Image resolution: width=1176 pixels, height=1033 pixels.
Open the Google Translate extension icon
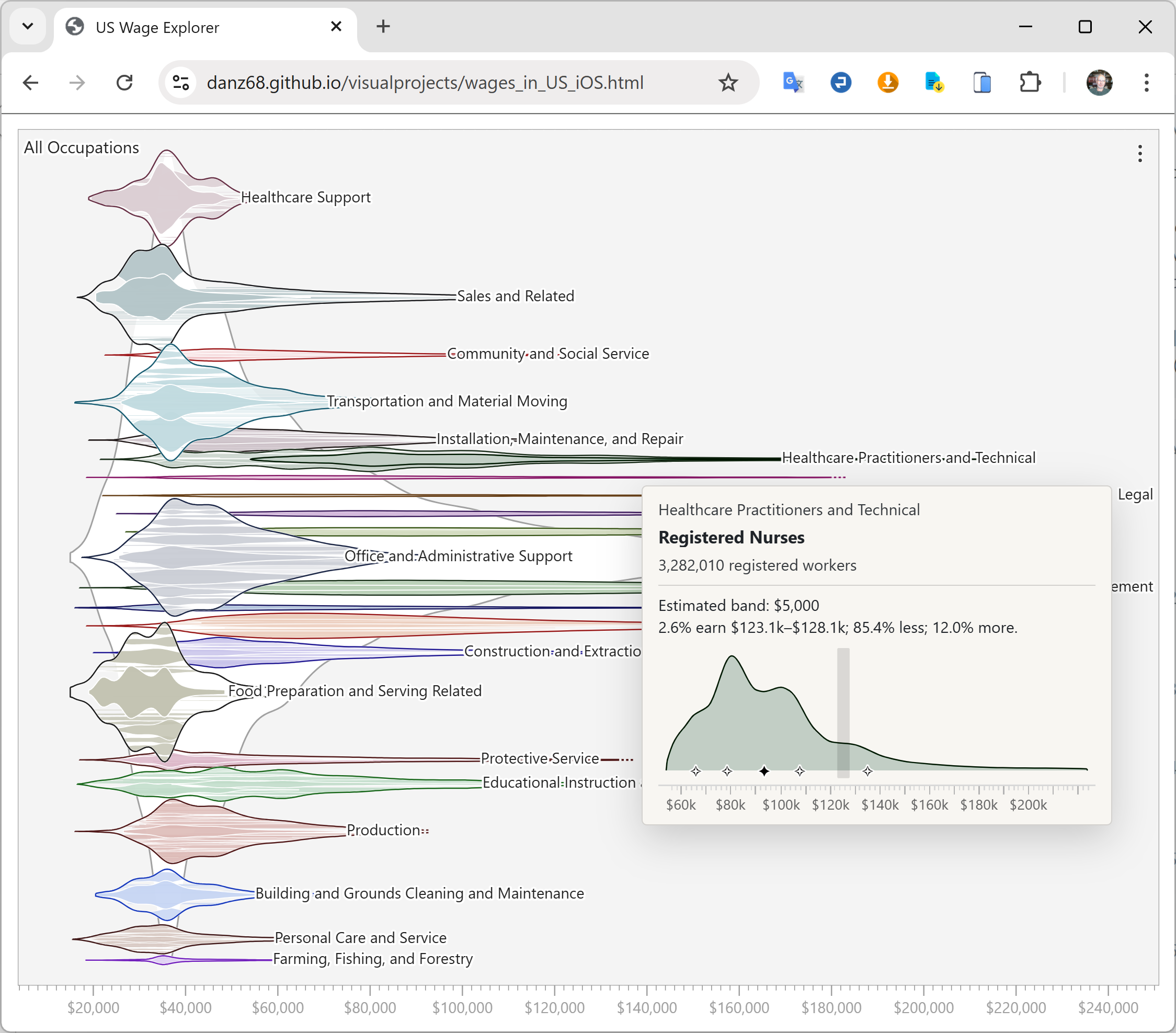[x=793, y=82]
